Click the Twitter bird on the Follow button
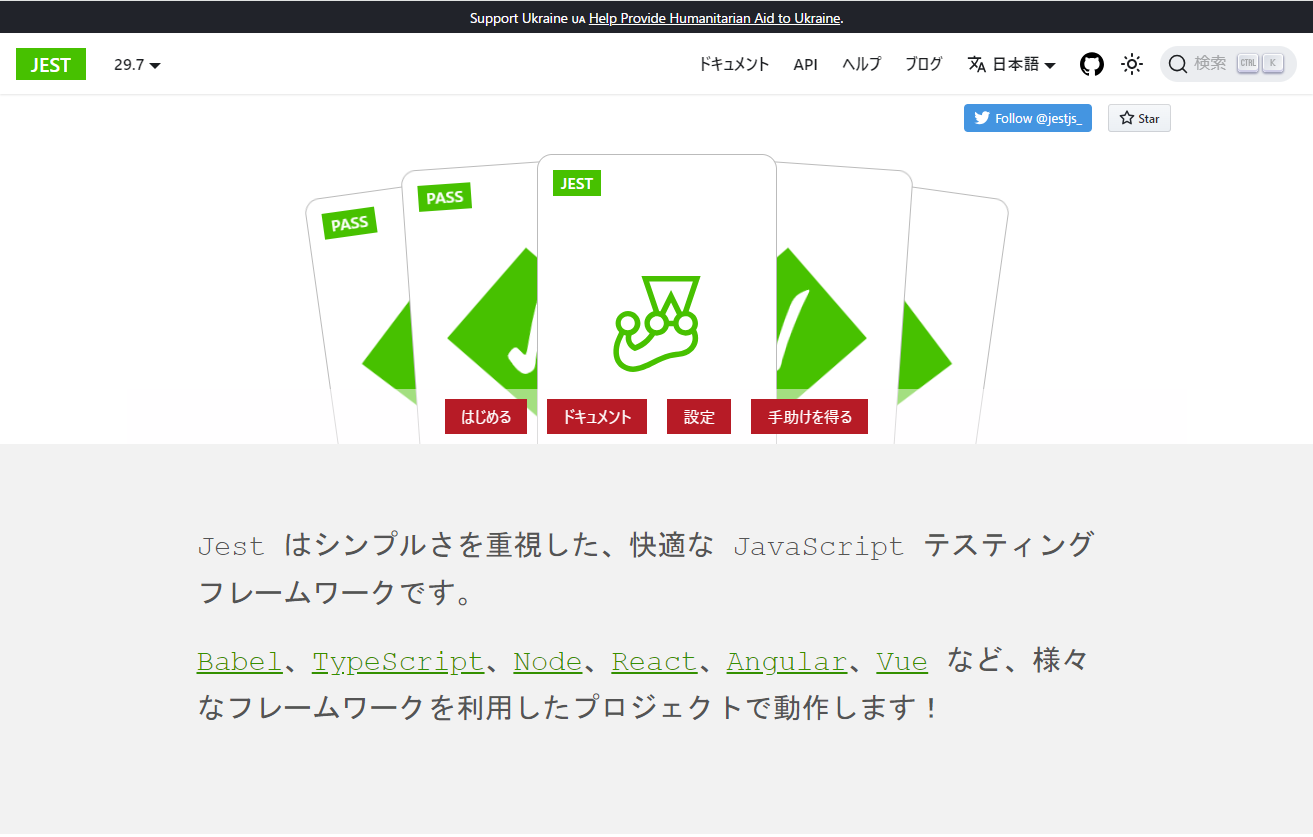 click(x=981, y=117)
